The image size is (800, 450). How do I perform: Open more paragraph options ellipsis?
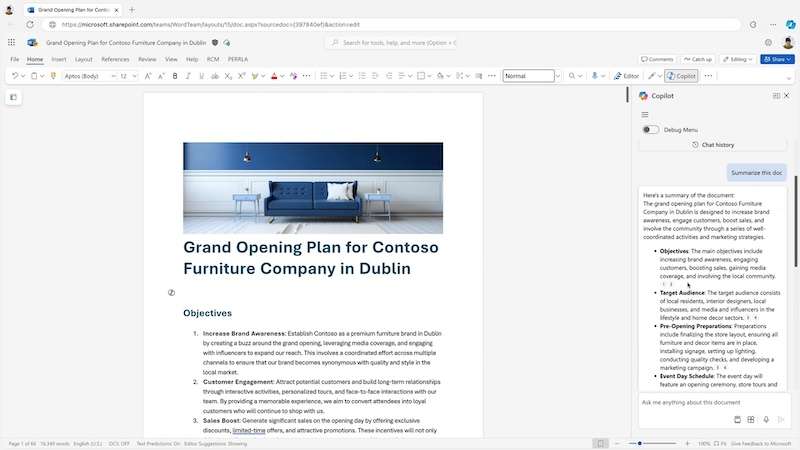(x=492, y=76)
